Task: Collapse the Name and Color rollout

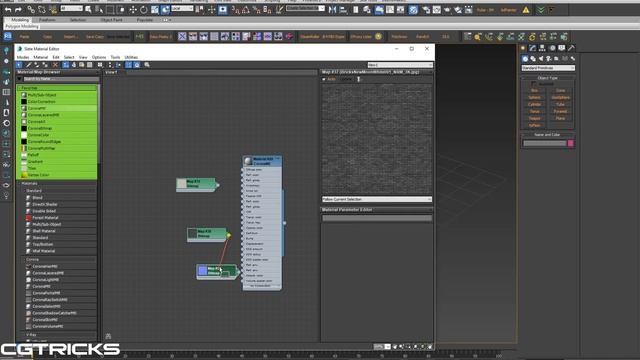Action: click(547, 135)
